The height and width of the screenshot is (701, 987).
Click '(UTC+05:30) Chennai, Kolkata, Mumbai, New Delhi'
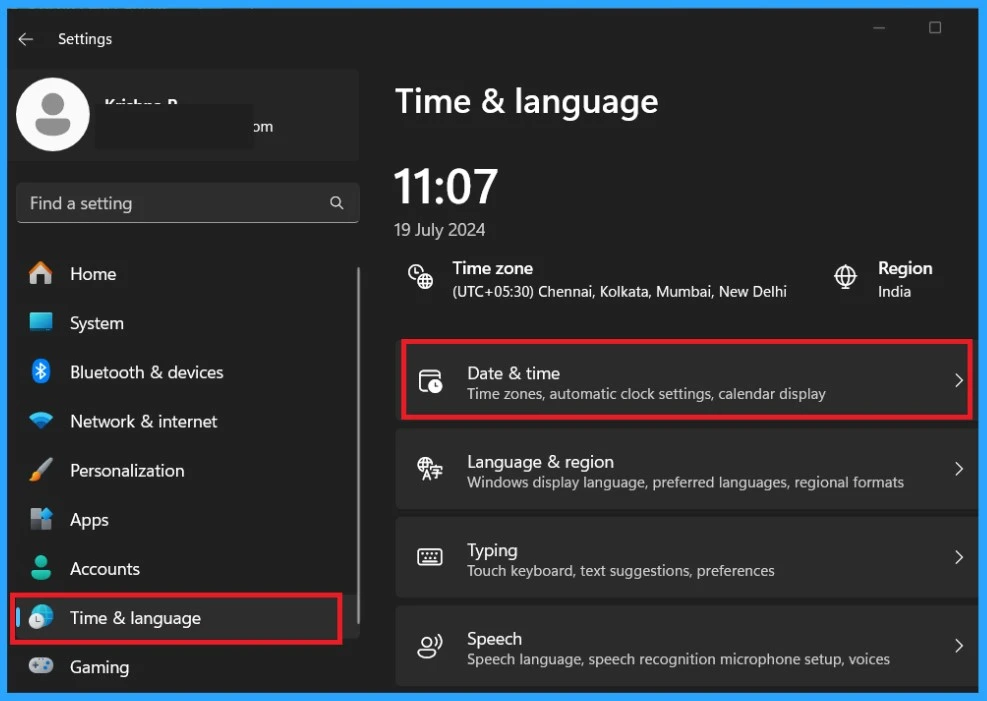pos(619,291)
